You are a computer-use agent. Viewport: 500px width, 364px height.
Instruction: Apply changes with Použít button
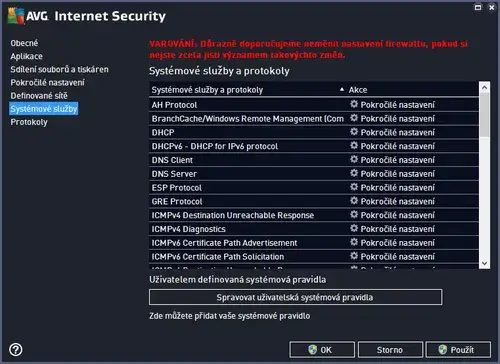coord(458,350)
